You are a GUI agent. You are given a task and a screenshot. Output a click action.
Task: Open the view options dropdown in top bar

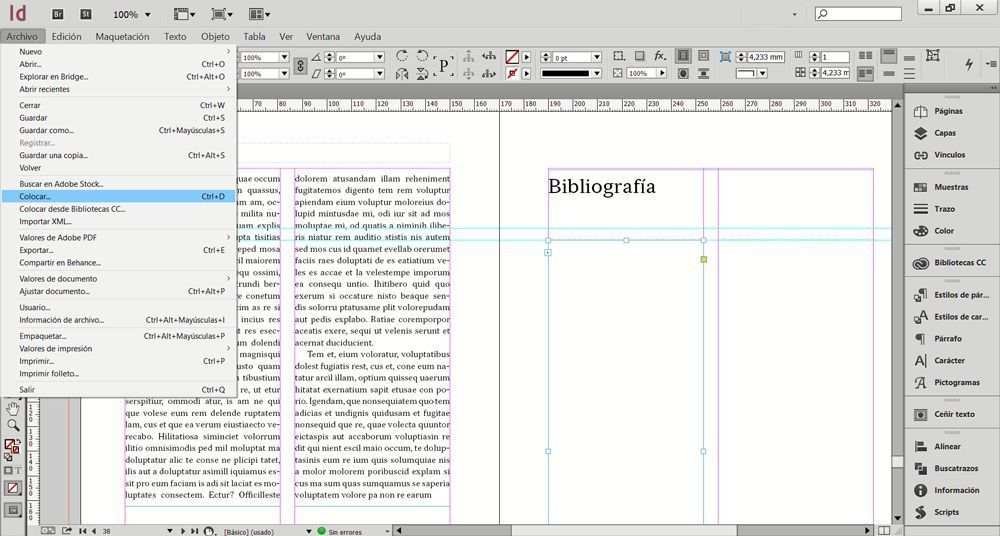point(185,14)
